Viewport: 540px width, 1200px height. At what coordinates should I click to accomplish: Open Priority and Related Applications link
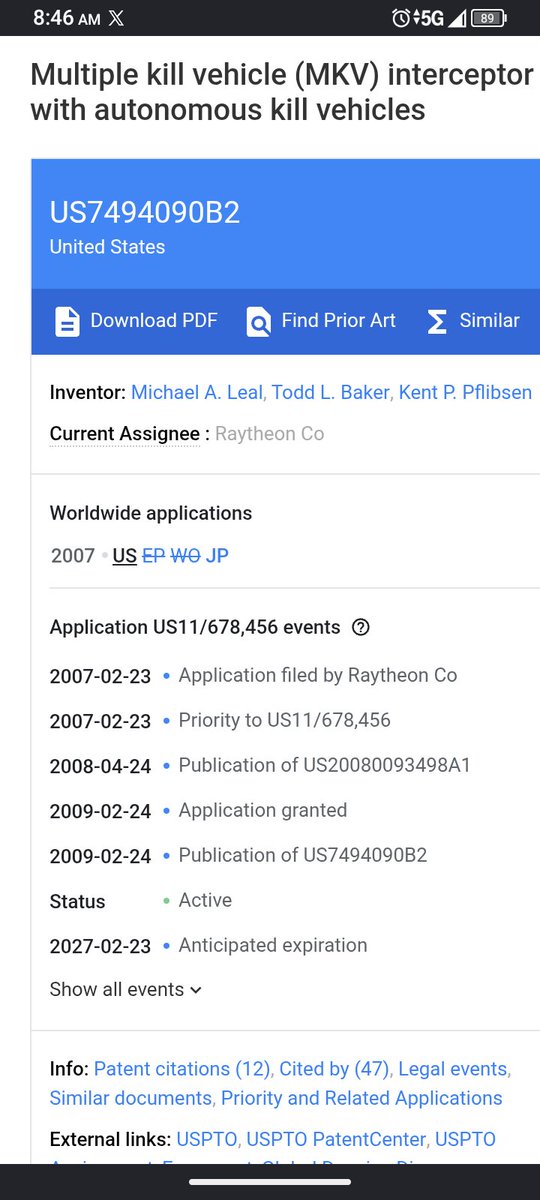pyautogui.click(x=362, y=1098)
